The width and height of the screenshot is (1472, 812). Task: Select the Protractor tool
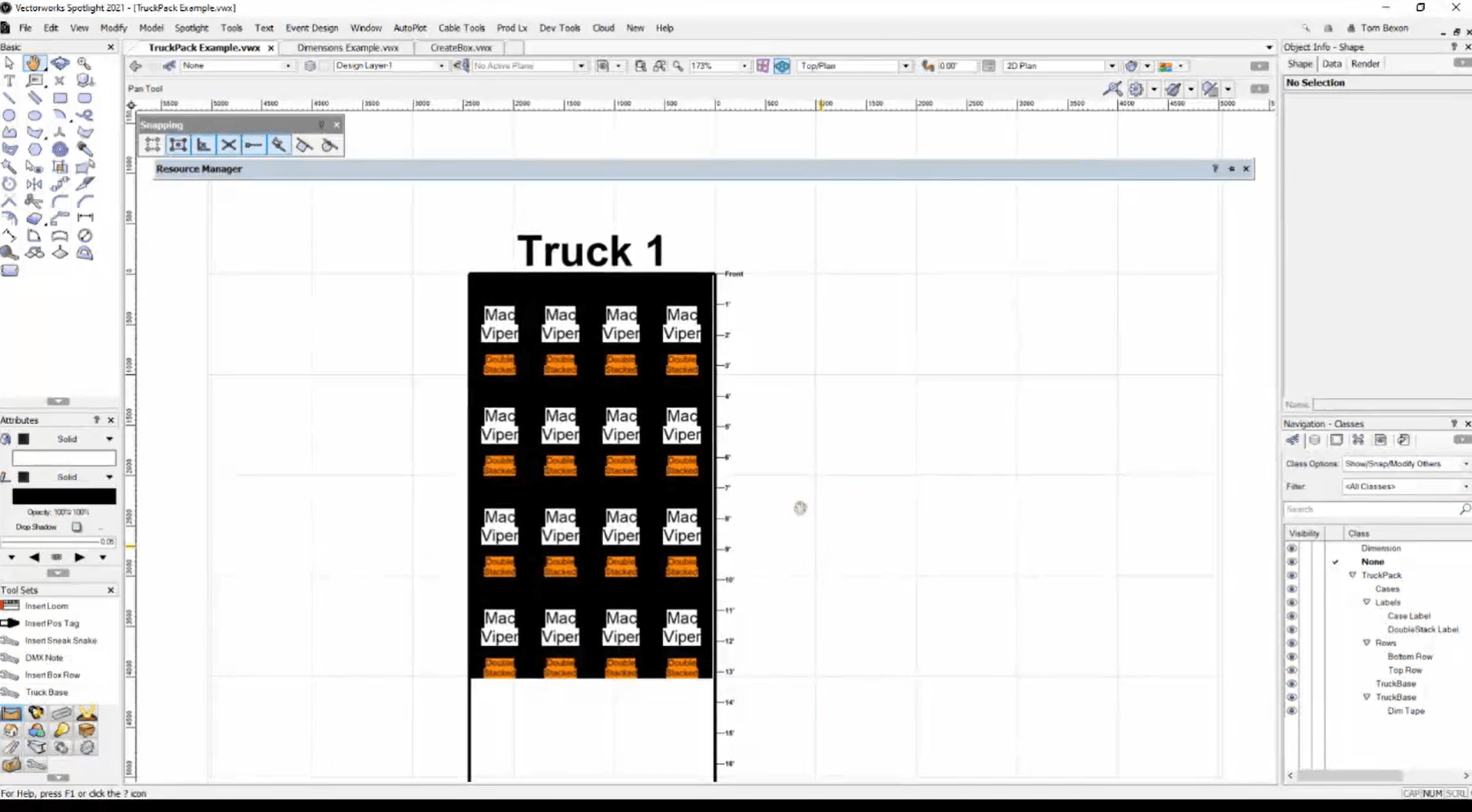click(x=85, y=253)
